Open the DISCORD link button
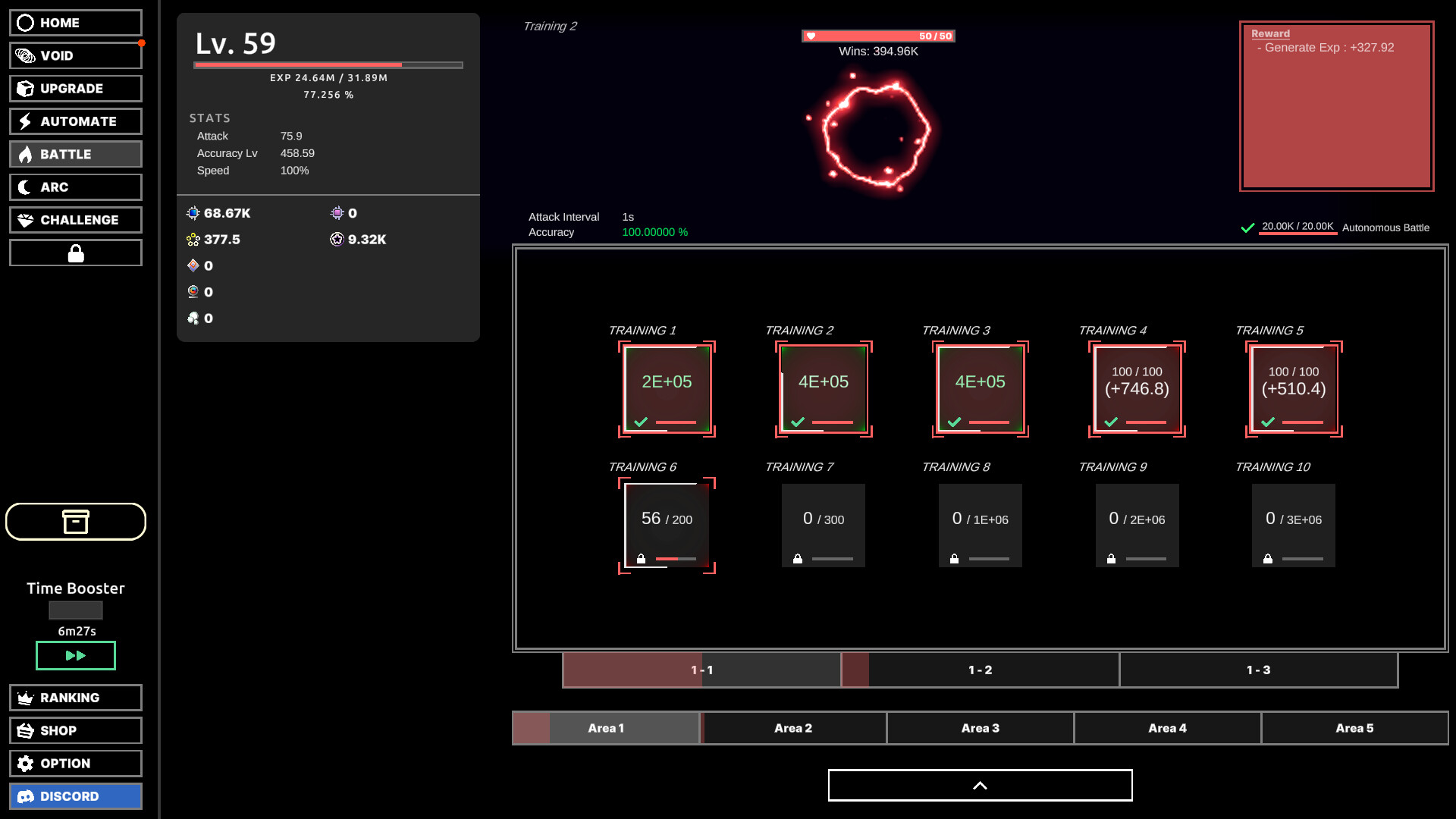The height and width of the screenshot is (819, 1456). click(75, 796)
